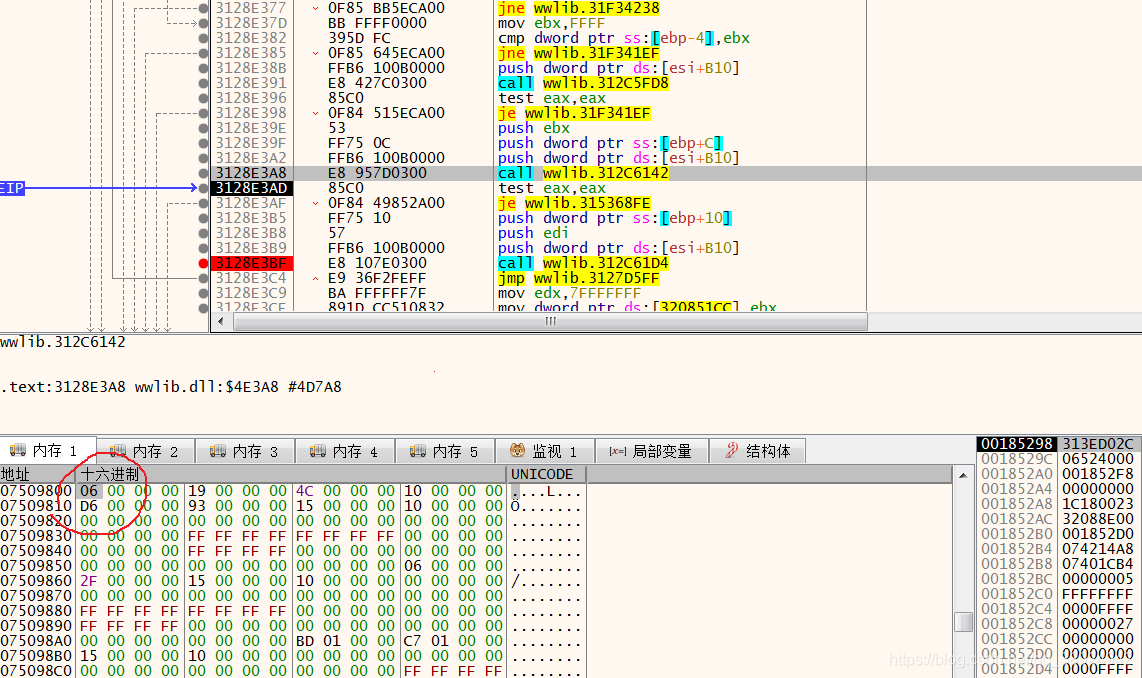Select stack address 001852BC
Screen dimensions: 1142x678
tap(1017, 579)
